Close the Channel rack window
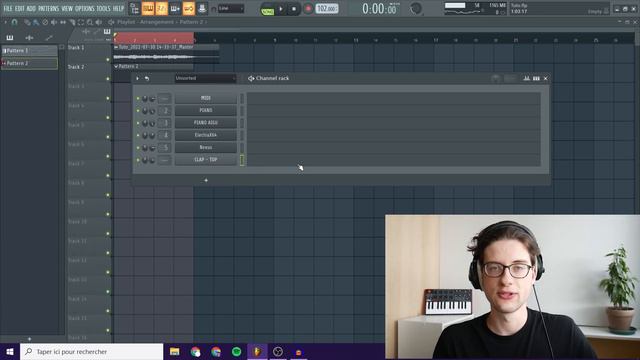Screen dimensions: 640x360 point(546,78)
